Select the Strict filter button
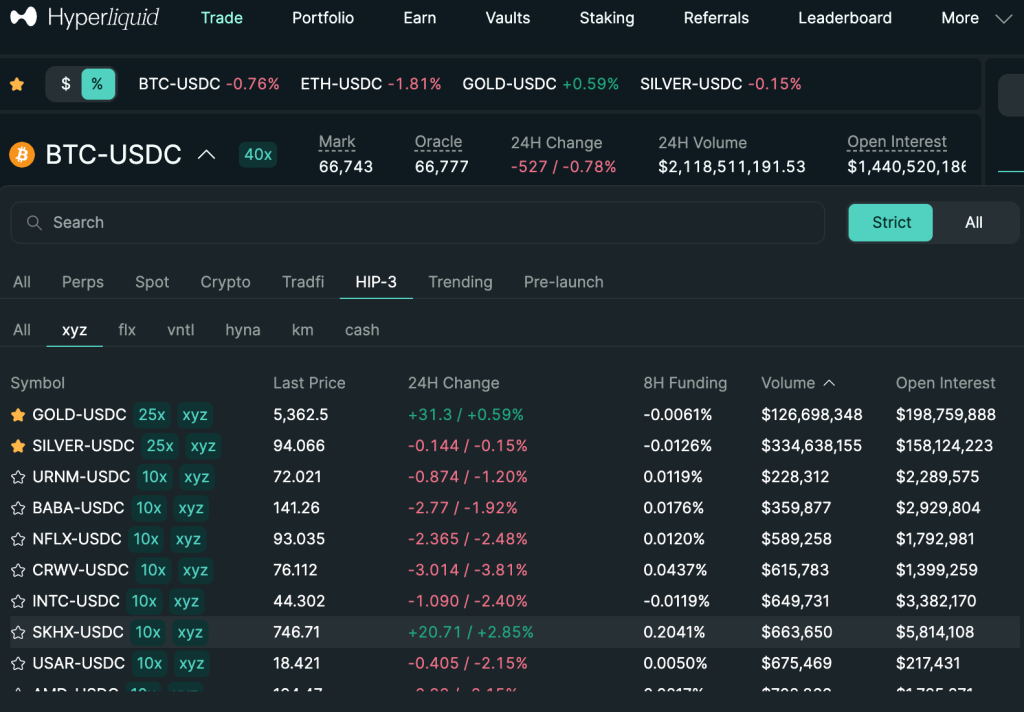Screen dimensions: 1024x712 tap(890, 223)
